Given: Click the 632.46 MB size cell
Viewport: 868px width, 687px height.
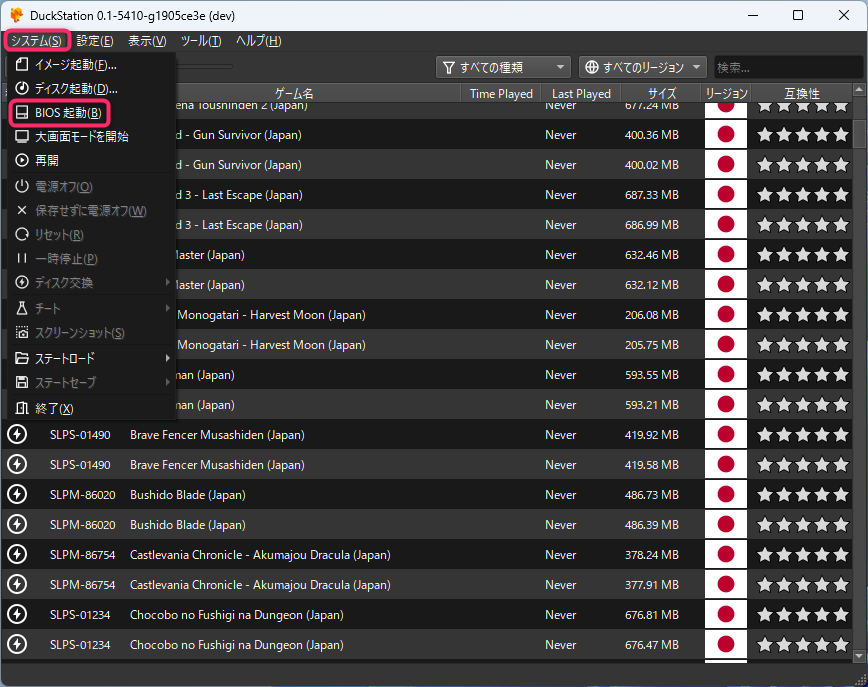Looking at the screenshot, I should (652, 255).
